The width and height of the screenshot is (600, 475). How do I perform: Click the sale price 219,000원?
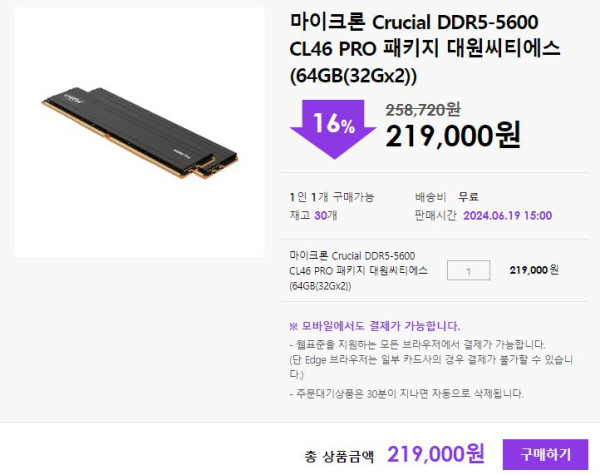click(x=453, y=135)
